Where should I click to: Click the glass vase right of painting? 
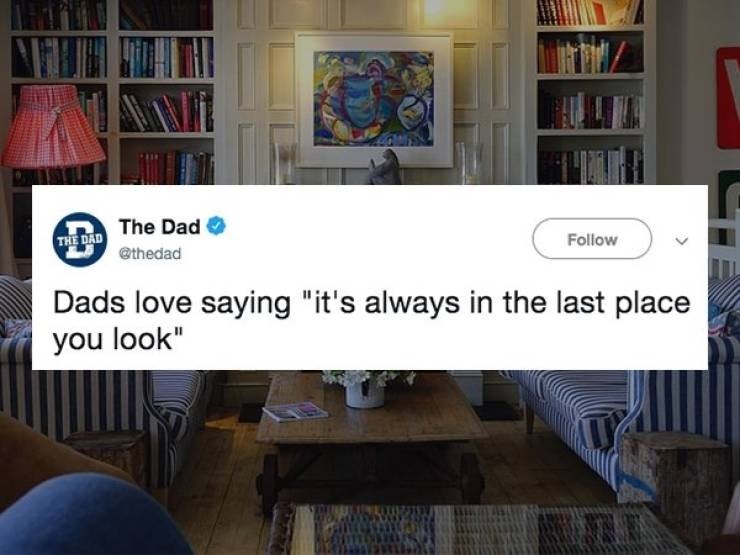coord(469,163)
